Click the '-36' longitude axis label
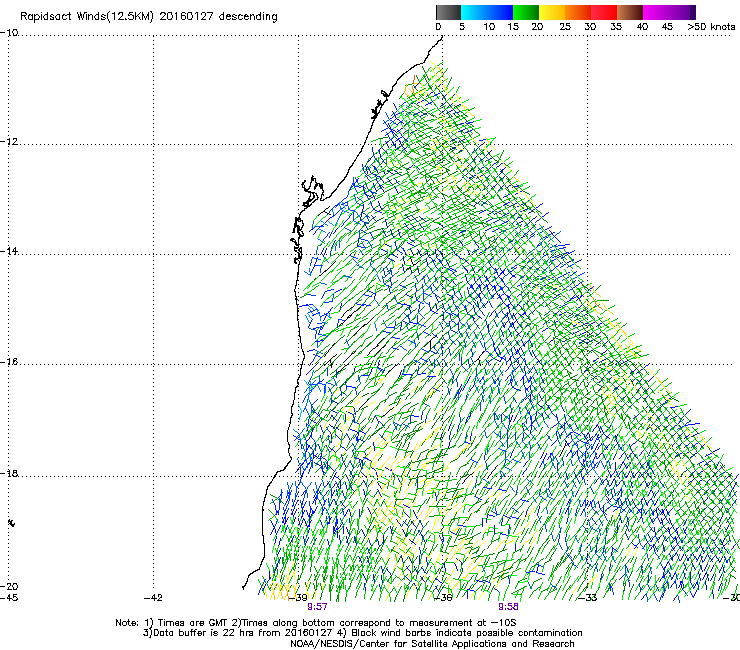 (x=443, y=598)
